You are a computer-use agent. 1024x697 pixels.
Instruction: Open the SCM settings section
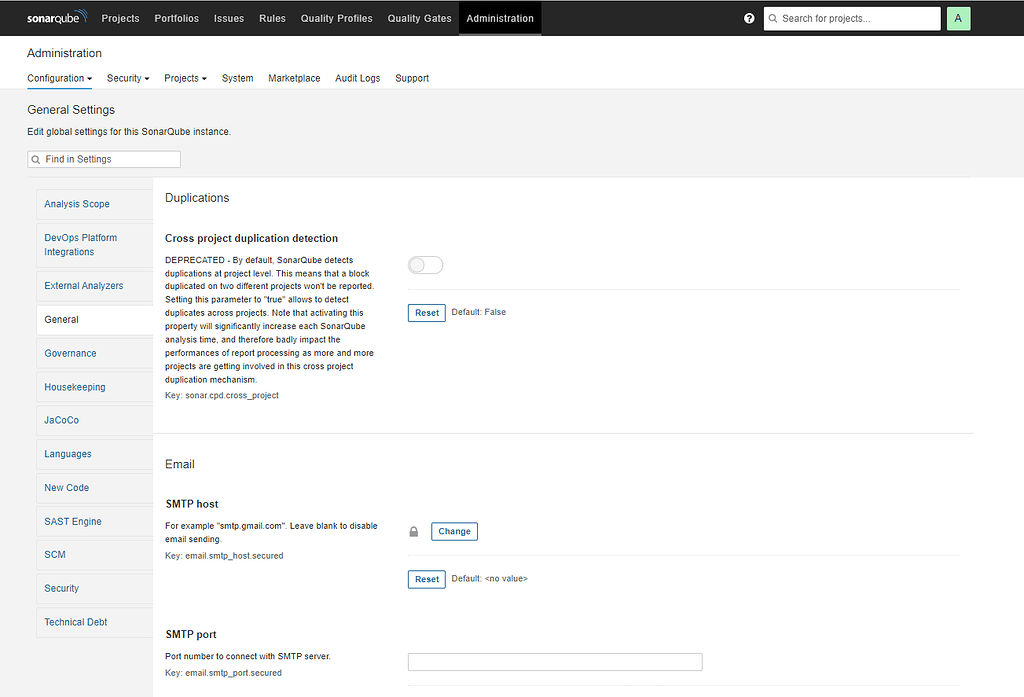[54, 554]
